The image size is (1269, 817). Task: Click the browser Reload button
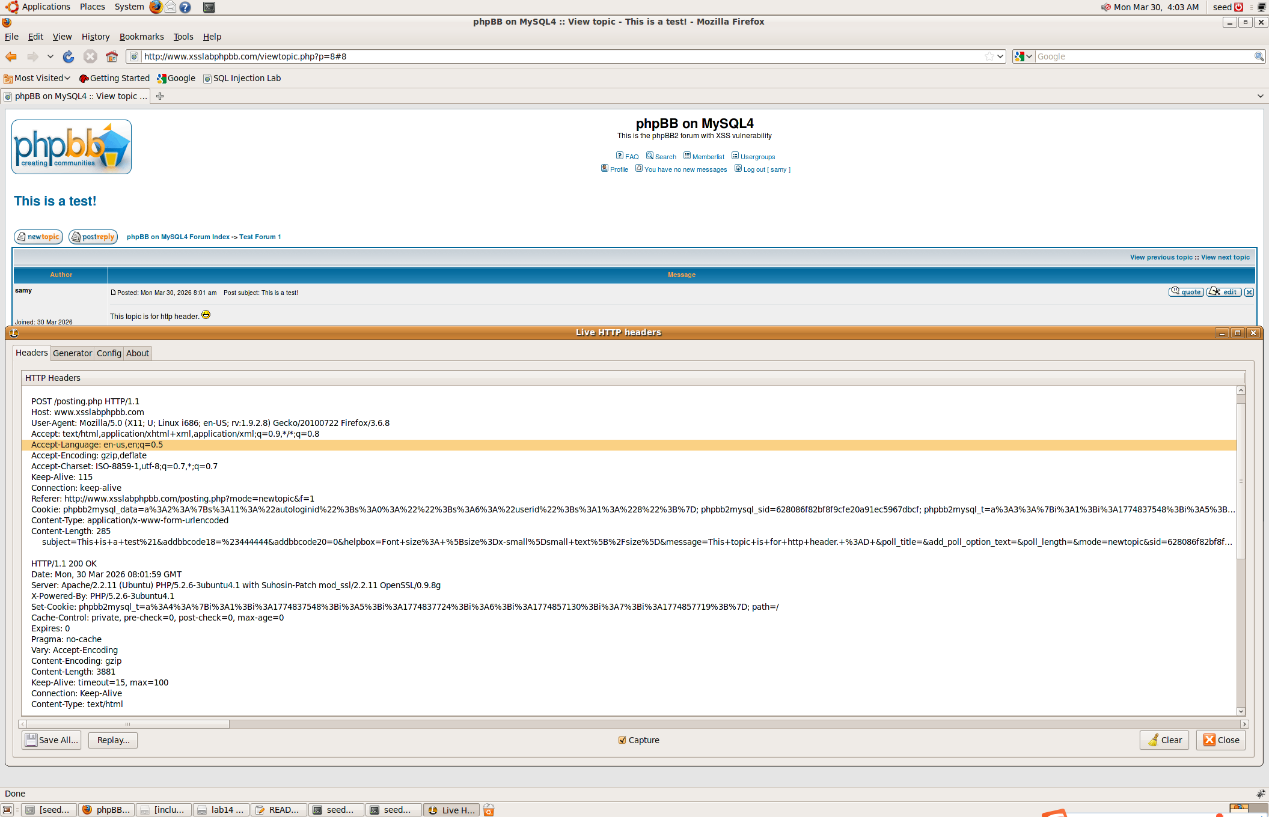click(68, 57)
